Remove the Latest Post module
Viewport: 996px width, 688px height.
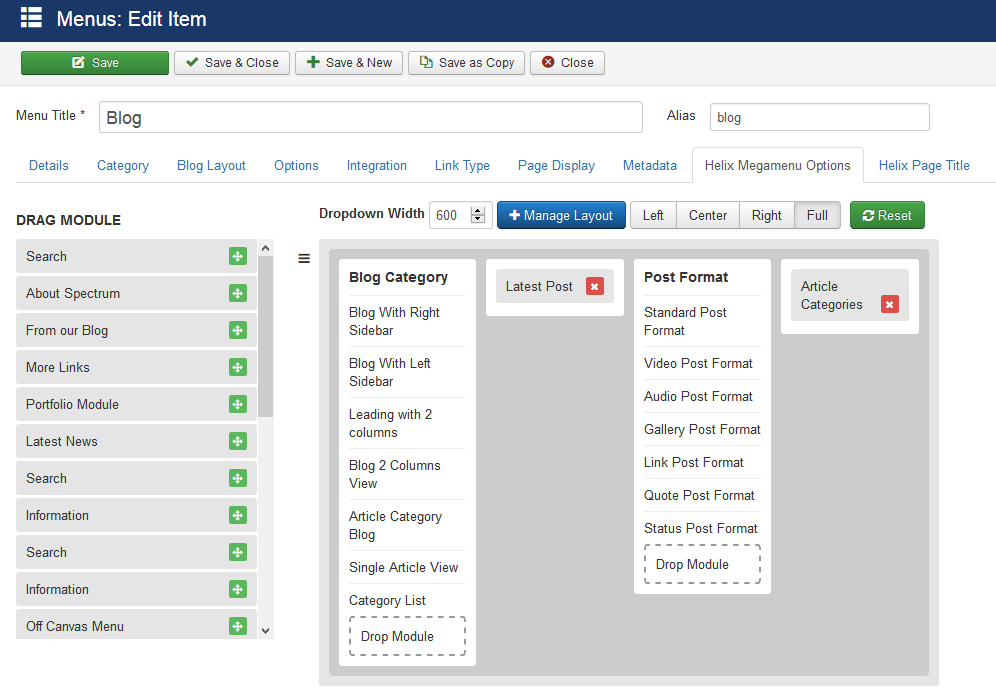pyautogui.click(x=595, y=287)
